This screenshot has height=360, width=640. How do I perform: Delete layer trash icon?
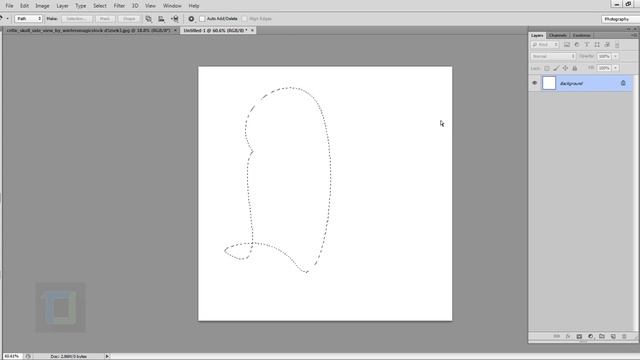click(624, 336)
